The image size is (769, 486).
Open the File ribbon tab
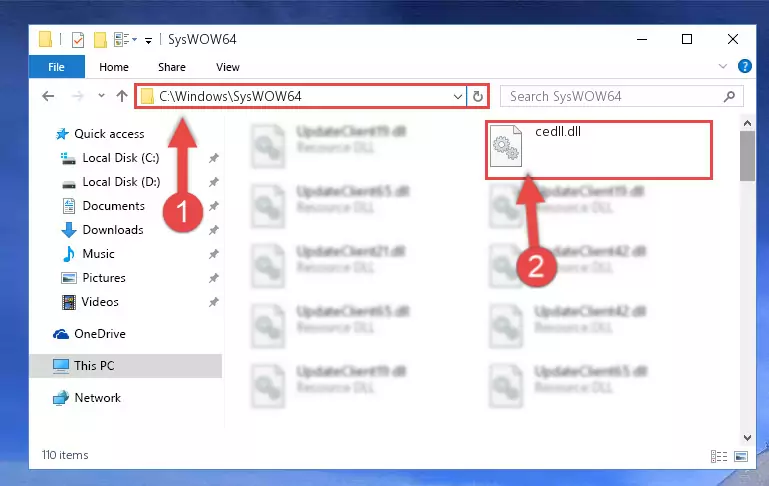(x=56, y=67)
